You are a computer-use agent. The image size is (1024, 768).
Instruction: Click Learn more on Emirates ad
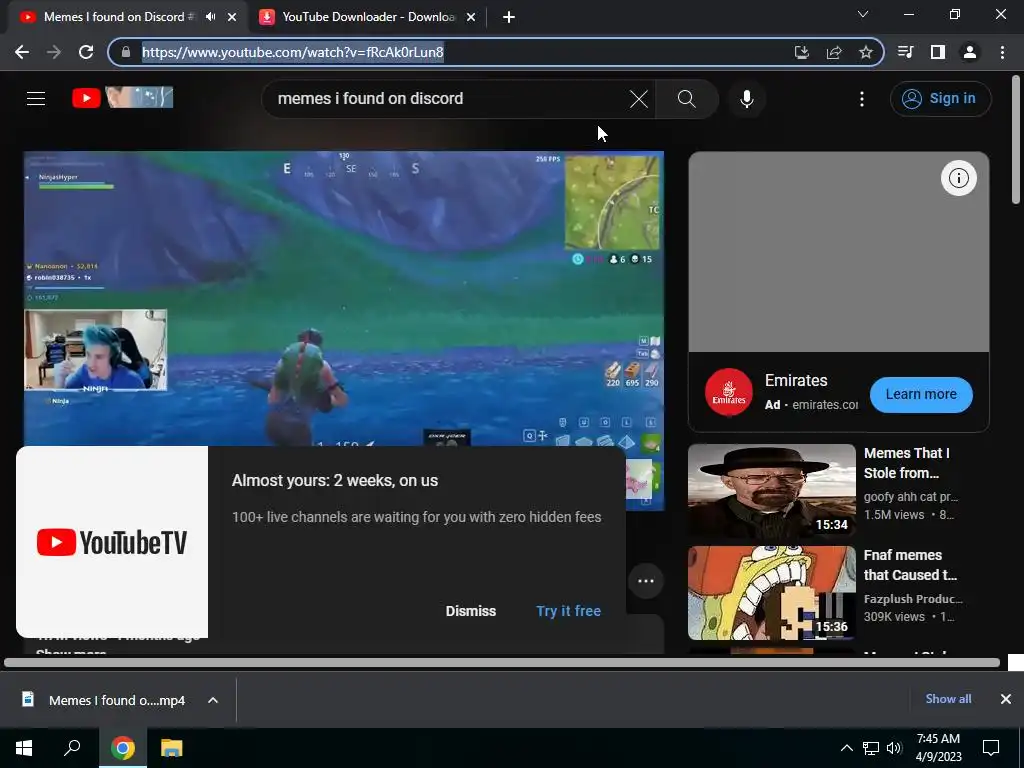click(921, 394)
